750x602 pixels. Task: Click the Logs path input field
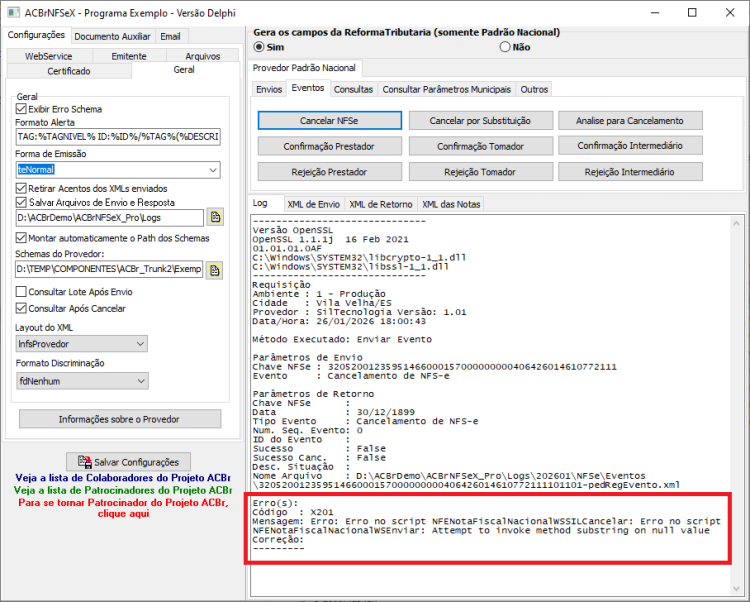coord(110,218)
